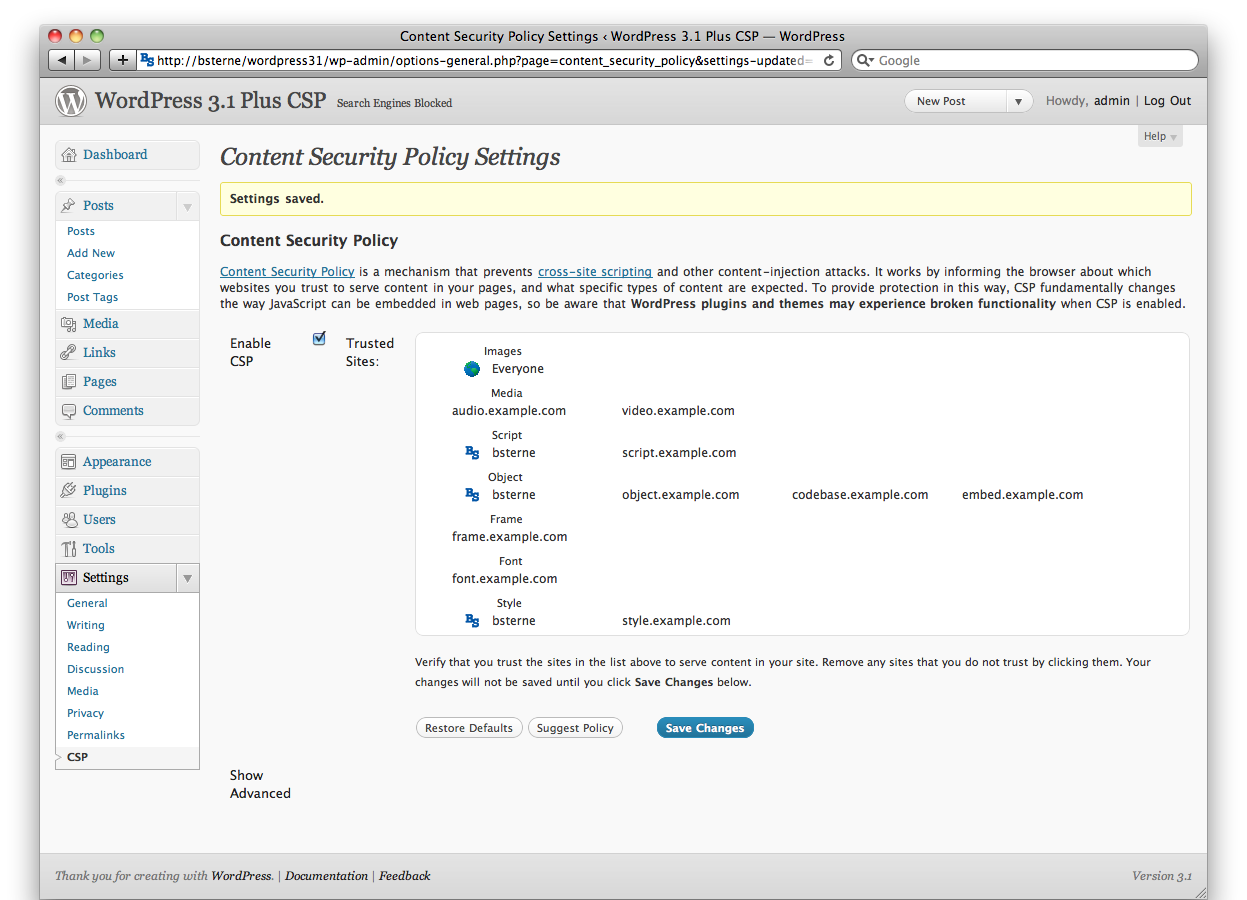Follow the cross-site scripting link
The height and width of the screenshot is (900, 1247).
coord(595,272)
